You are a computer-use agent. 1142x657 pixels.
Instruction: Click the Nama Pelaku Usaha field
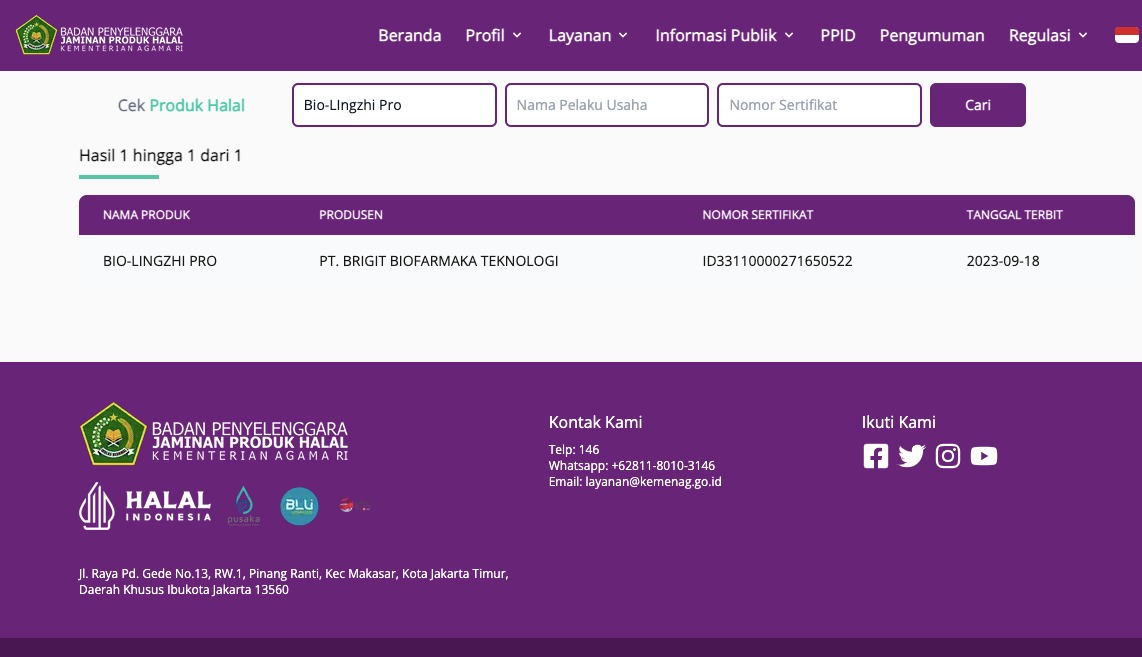pyautogui.click(x=607, y=105)
